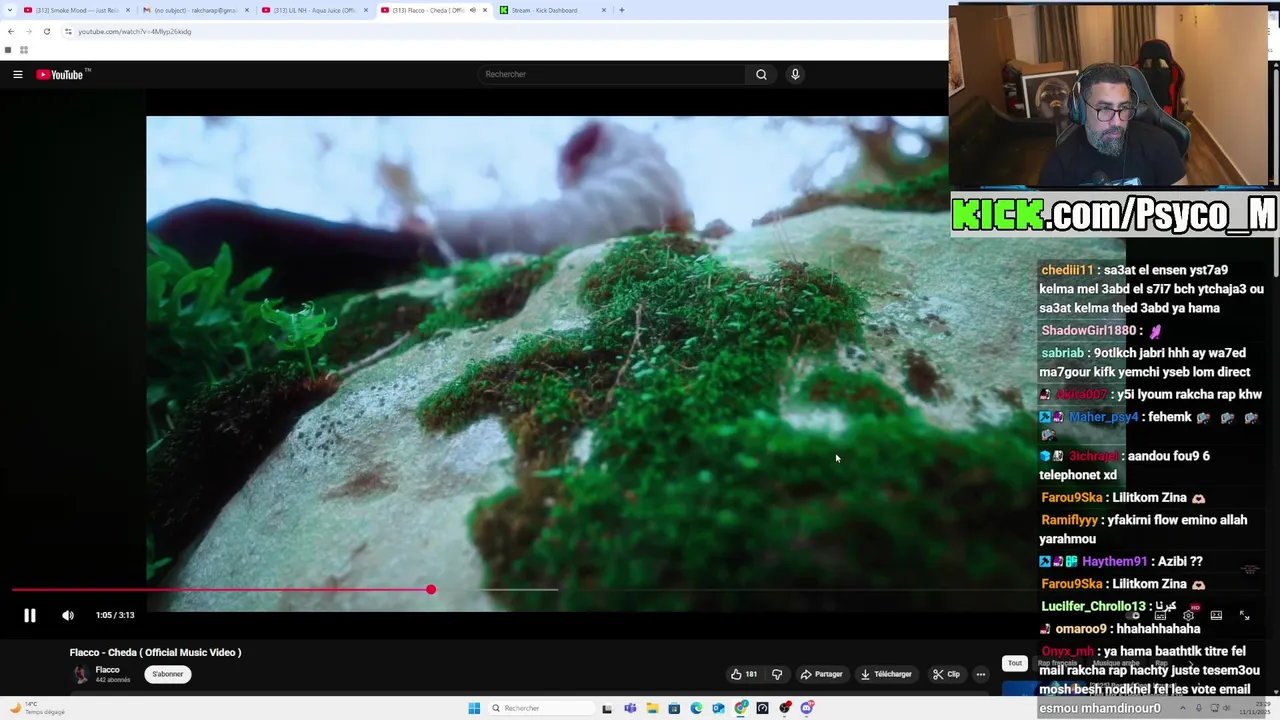Open more actions three-dot menu under video
Viewport: 1280px width, 720px height.
click(x=981, y=674)
